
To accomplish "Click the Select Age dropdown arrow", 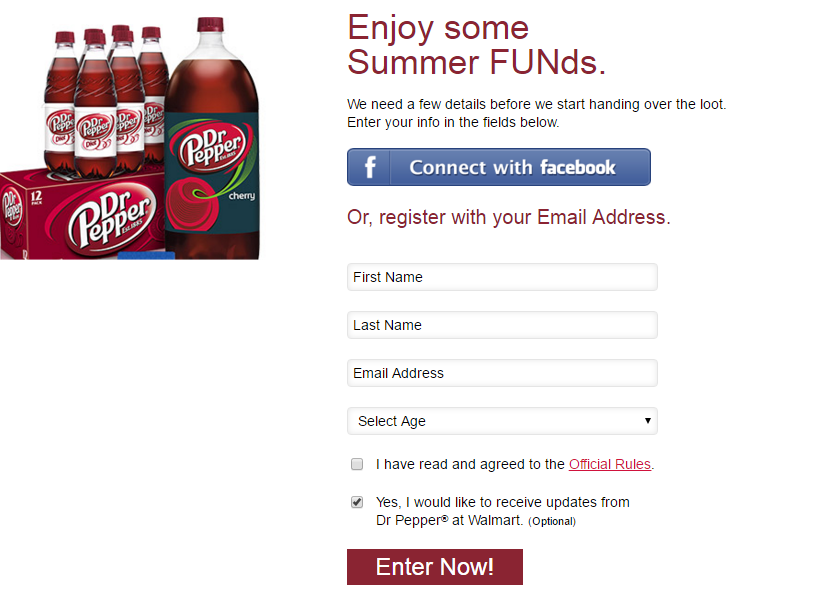I will 648,421.
